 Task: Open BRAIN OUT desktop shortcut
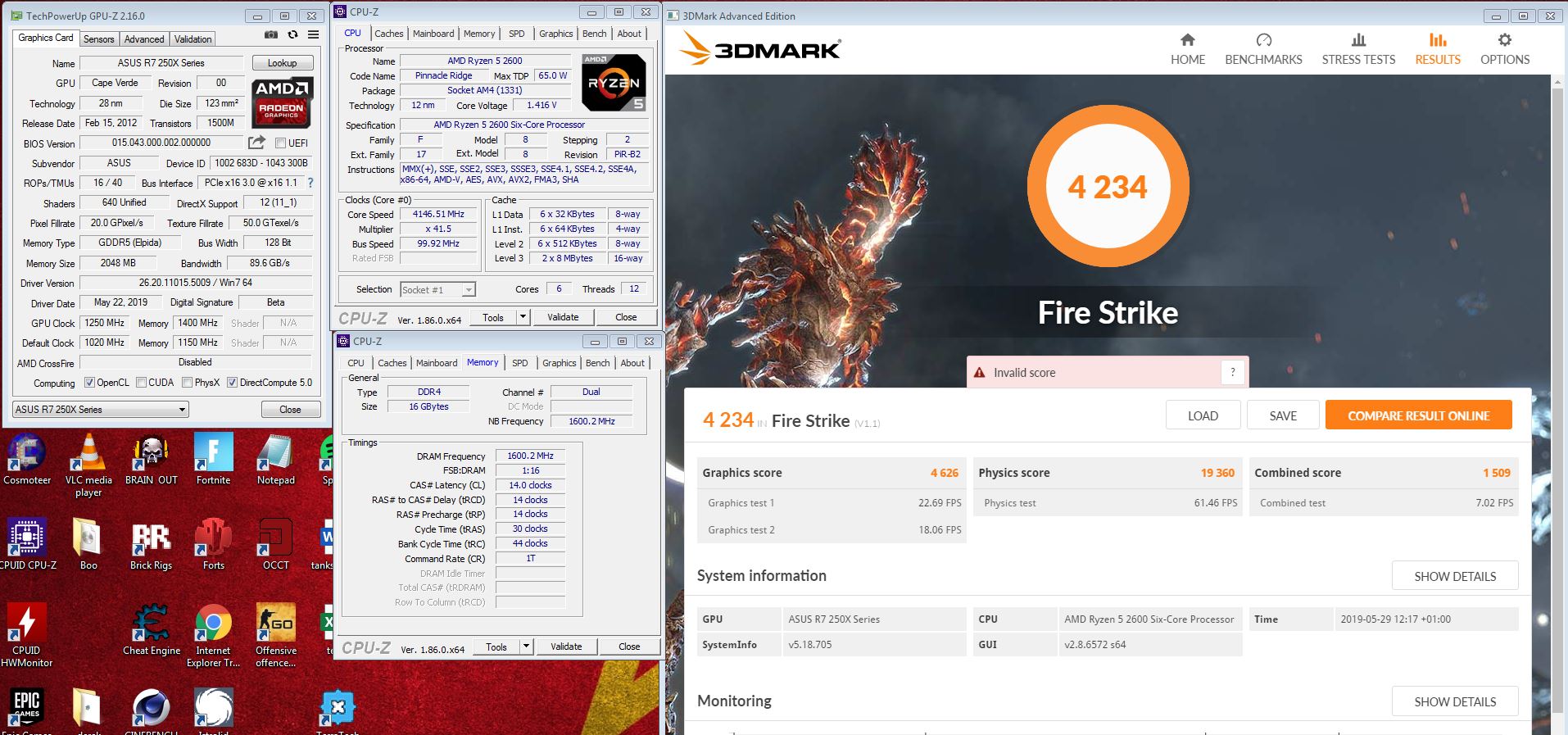click(x=151, y=460)
